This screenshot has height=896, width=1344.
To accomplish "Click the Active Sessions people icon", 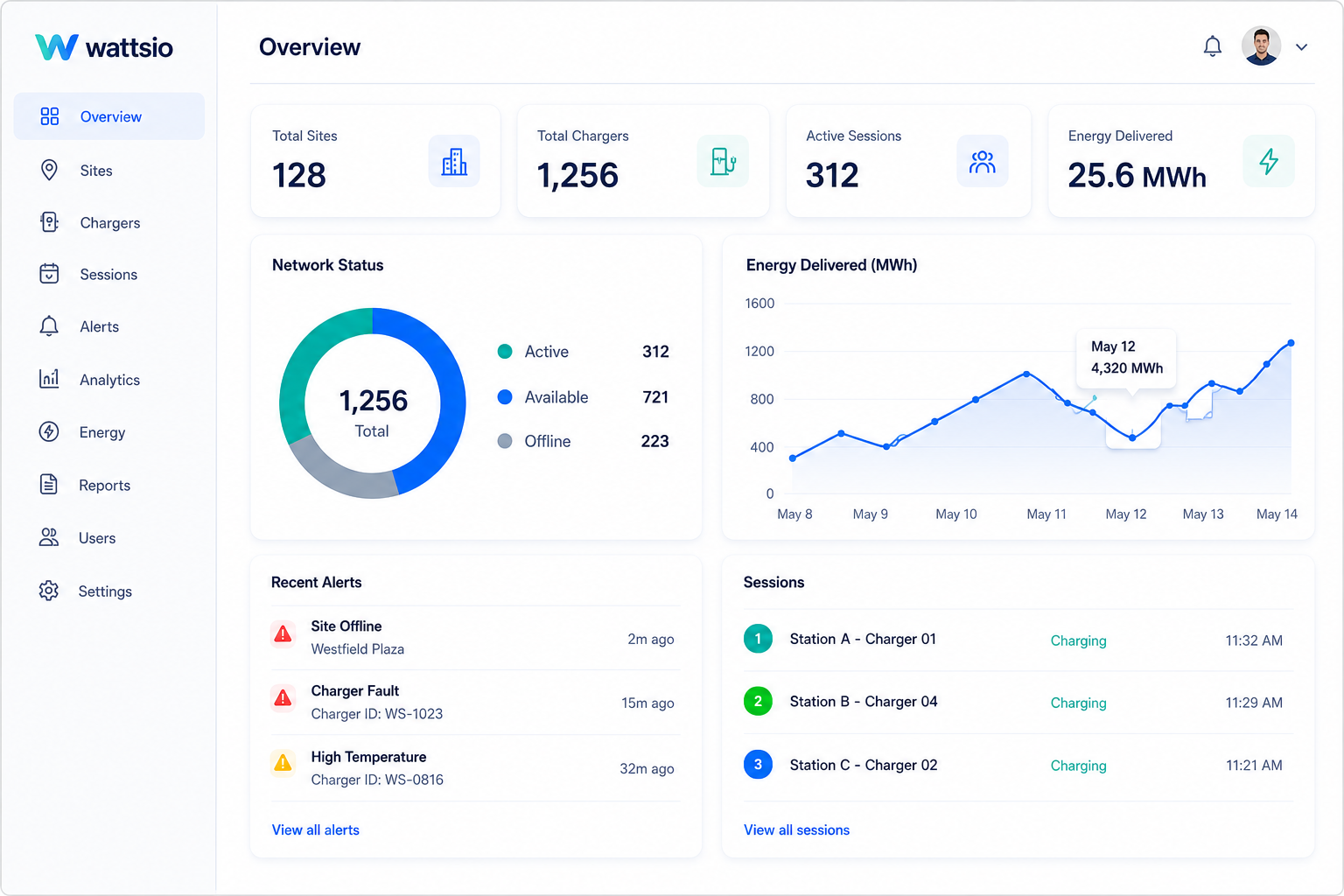I will (x=983, y=161).
